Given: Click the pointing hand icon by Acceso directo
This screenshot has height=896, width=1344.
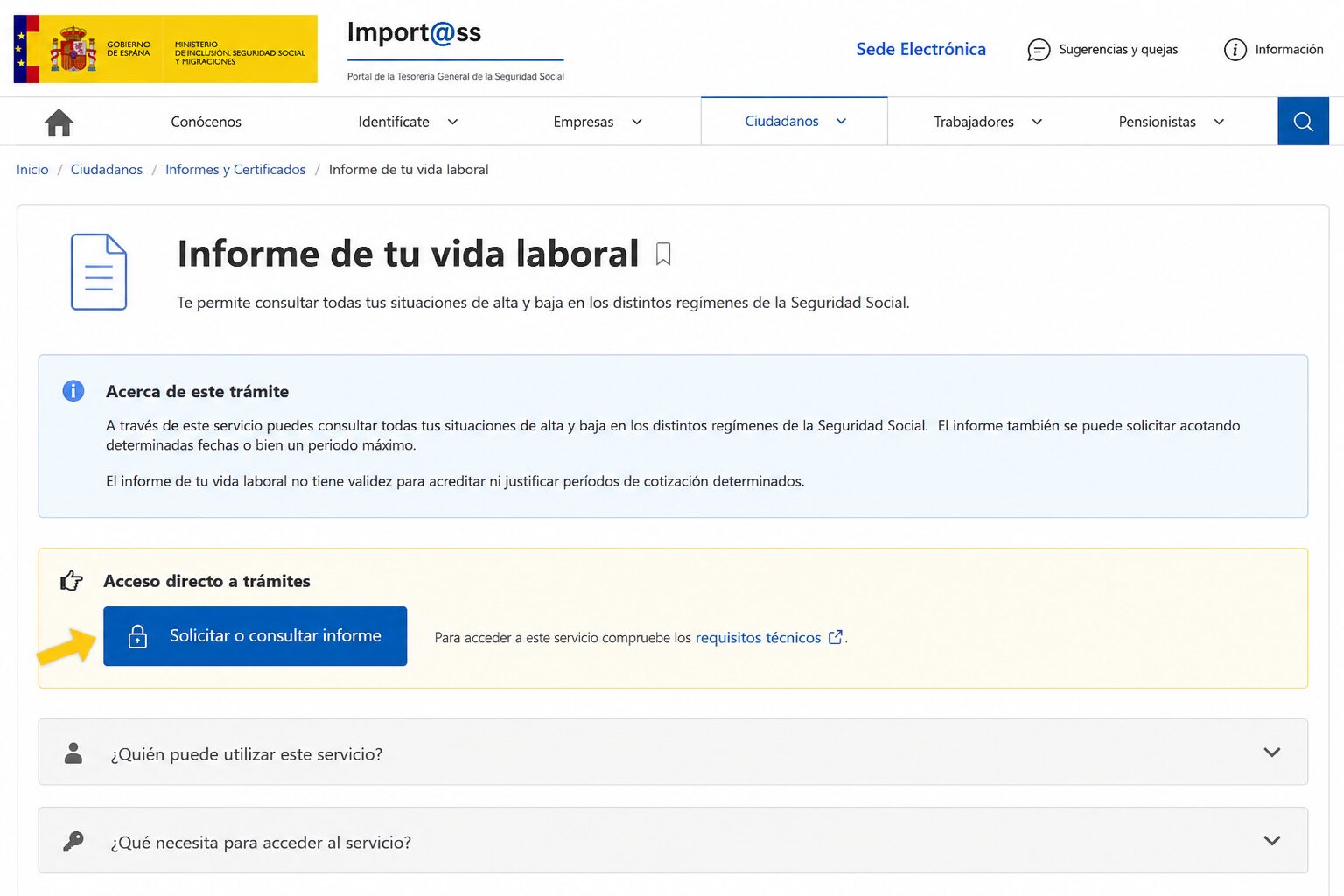Looking at the screenshot, I should point(71,580).
